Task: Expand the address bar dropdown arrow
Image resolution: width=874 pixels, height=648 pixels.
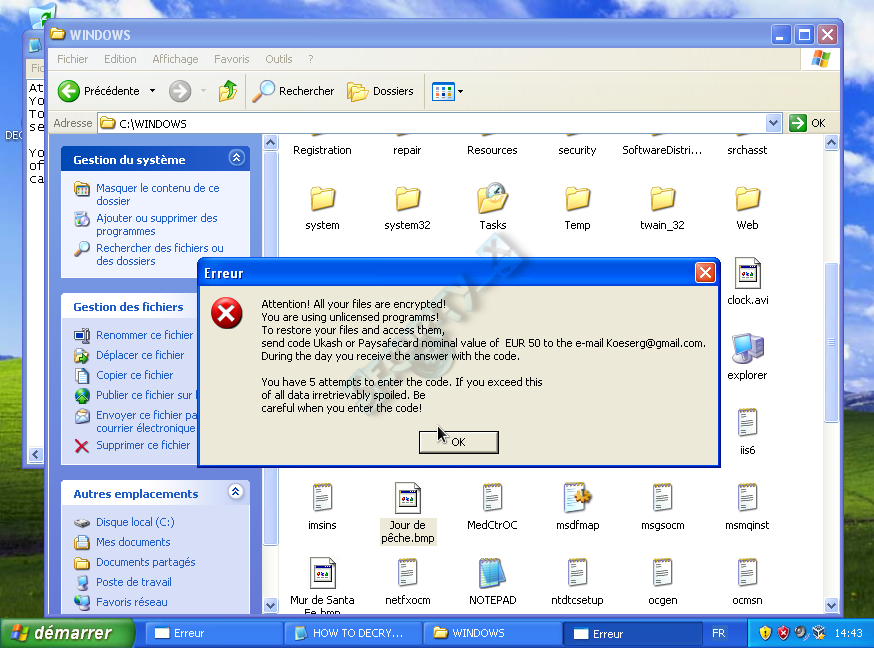Action: [x=773, y=123]
